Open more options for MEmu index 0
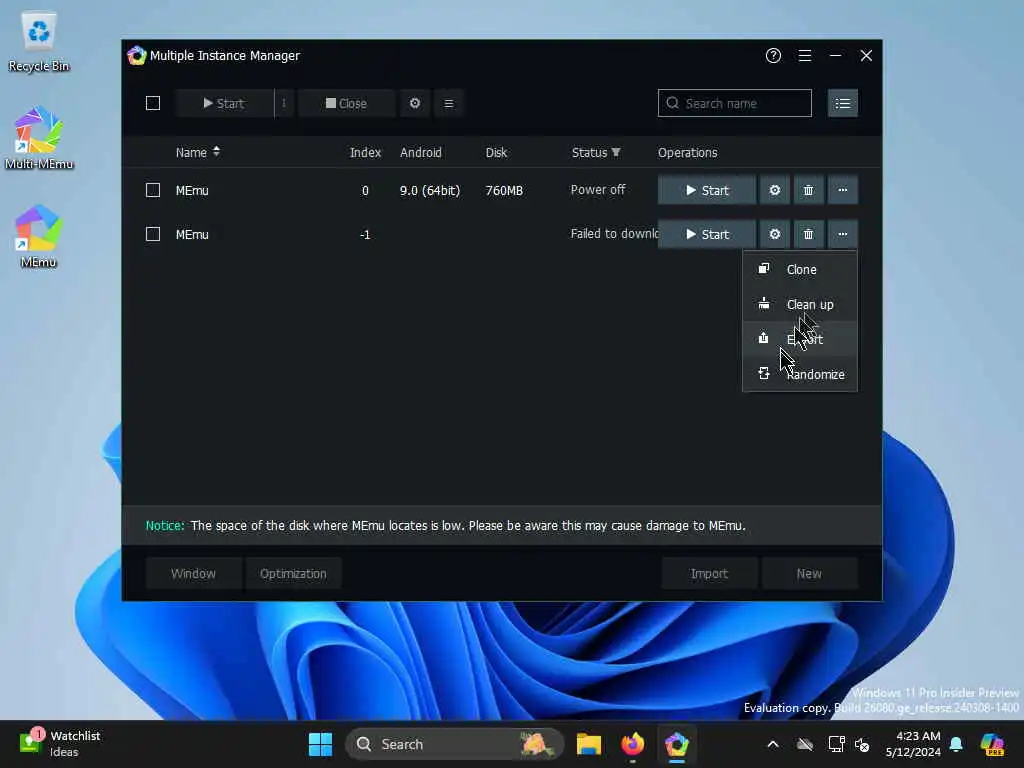The height and width of the screenshot is (768, 1024). click(842, 190)
